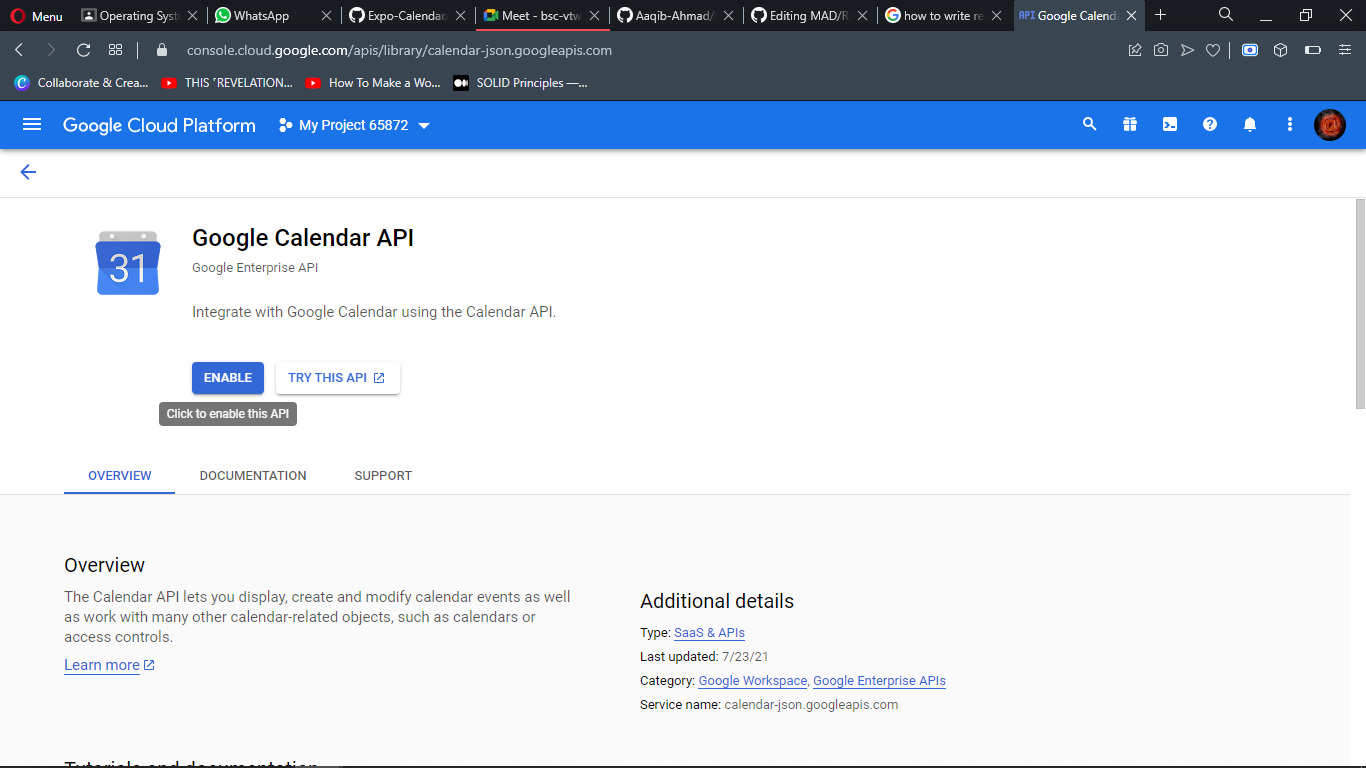Open the Opera Menu button
The image size is (1366, 768).
tap(37, 16)
